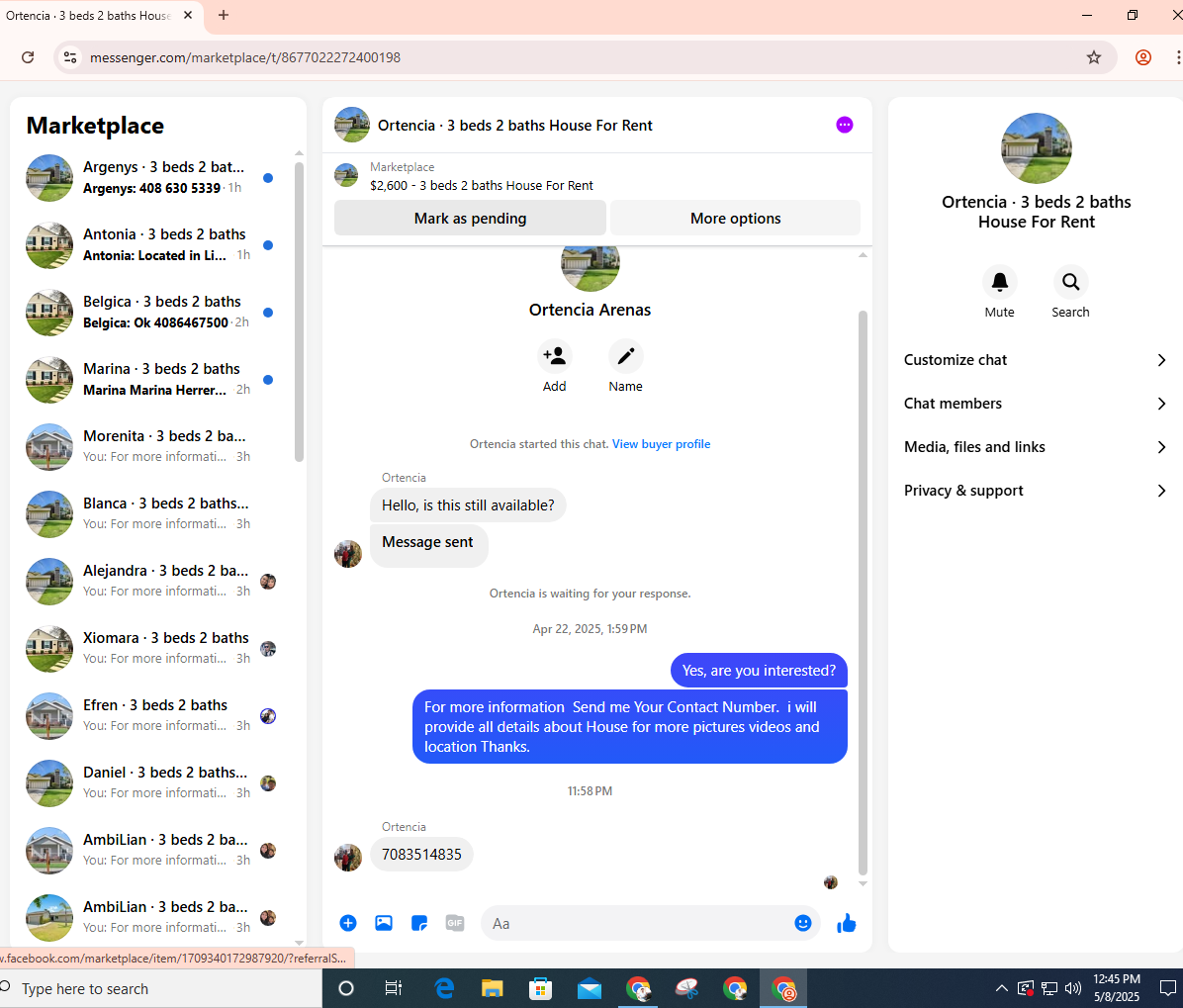Open purple conversation options dots icon

(x=845, y=125)
